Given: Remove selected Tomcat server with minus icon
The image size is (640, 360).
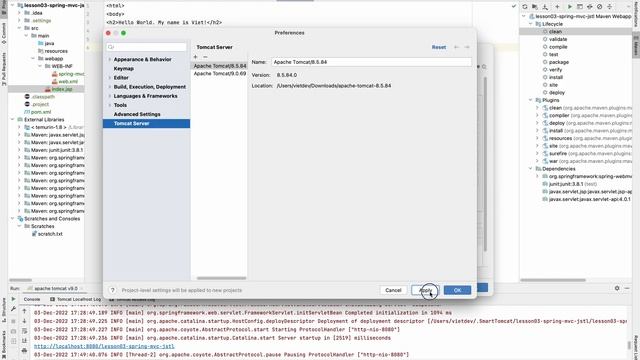Looking at the screenshot, I should 205,57.
